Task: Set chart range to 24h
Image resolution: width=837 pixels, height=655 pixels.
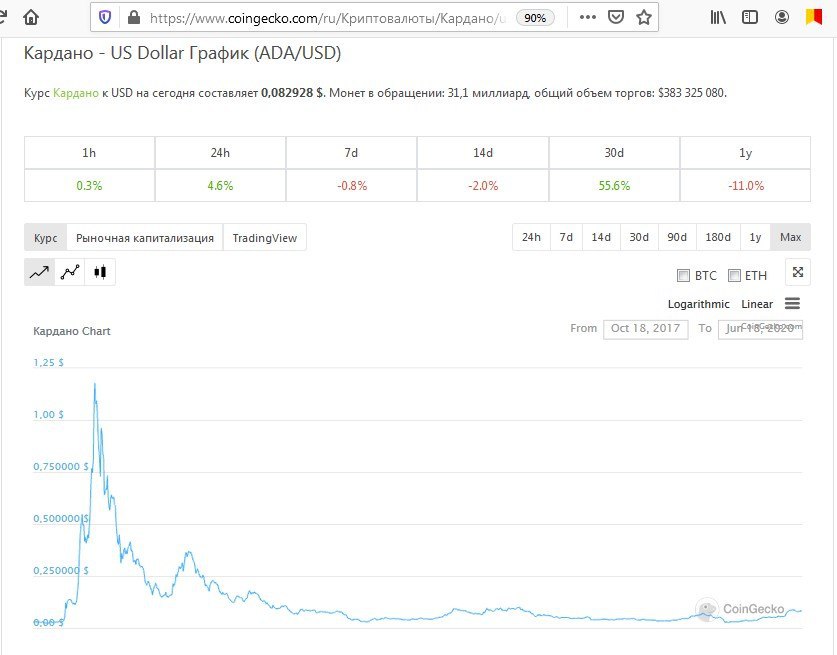Action: click(531, 237)
